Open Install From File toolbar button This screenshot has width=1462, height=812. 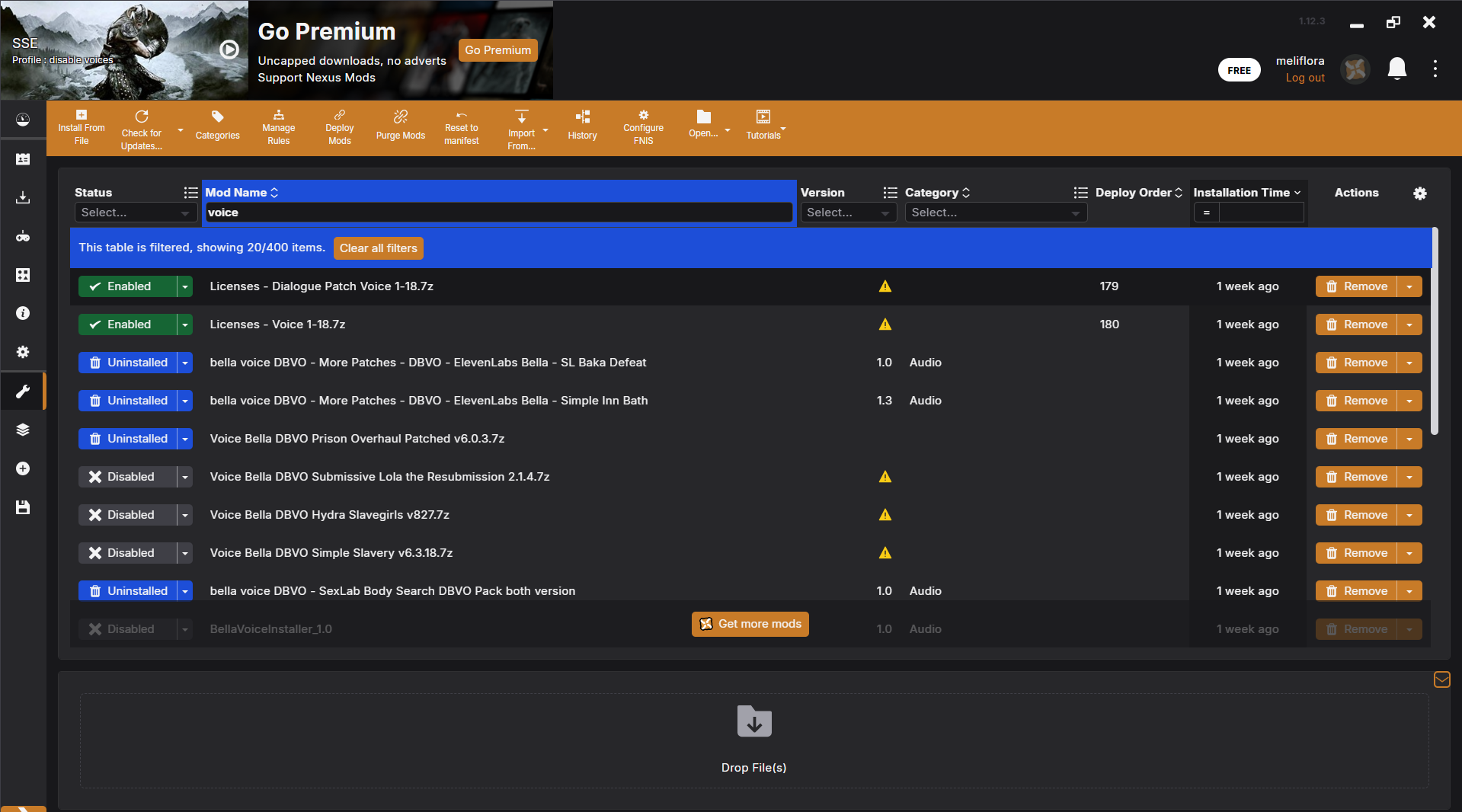pos(82,127)
